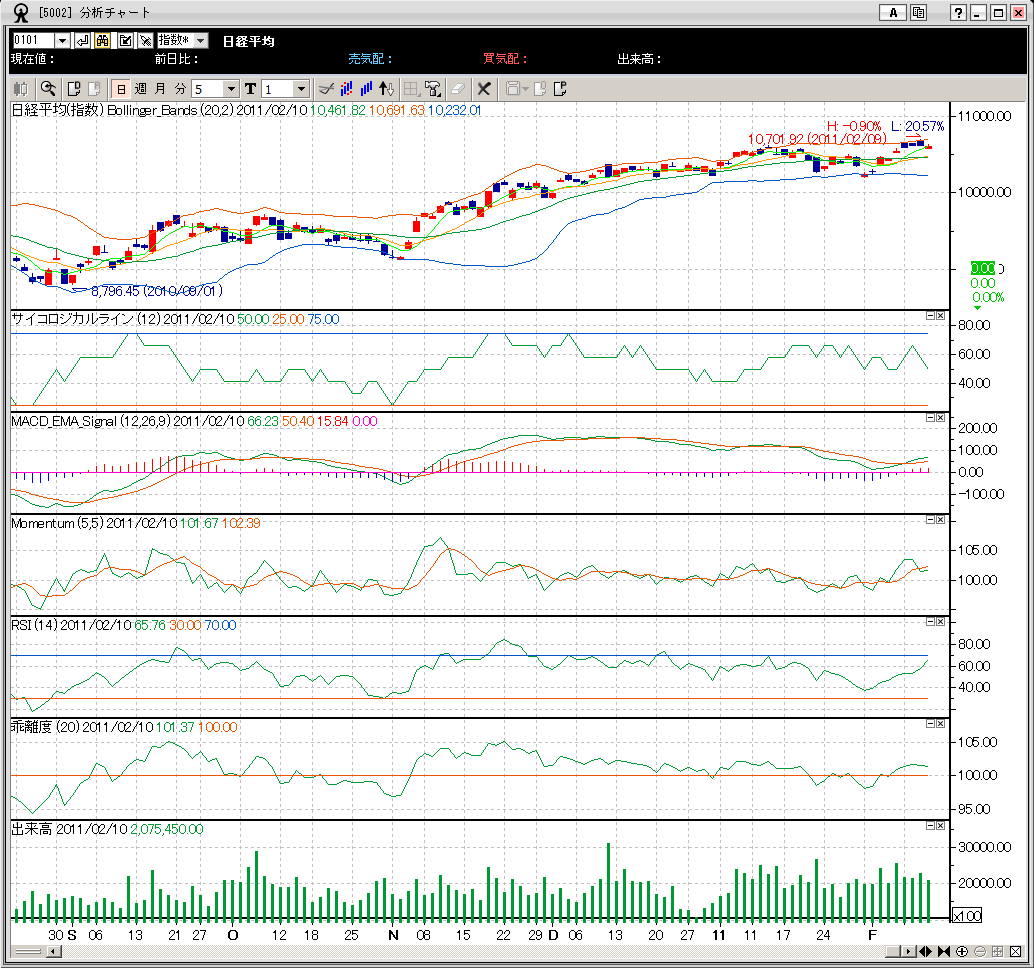Viewport: 1034px width, 968px height.
Task: Open the 指数 market type dropdown
Action: [x=200, y=40]
